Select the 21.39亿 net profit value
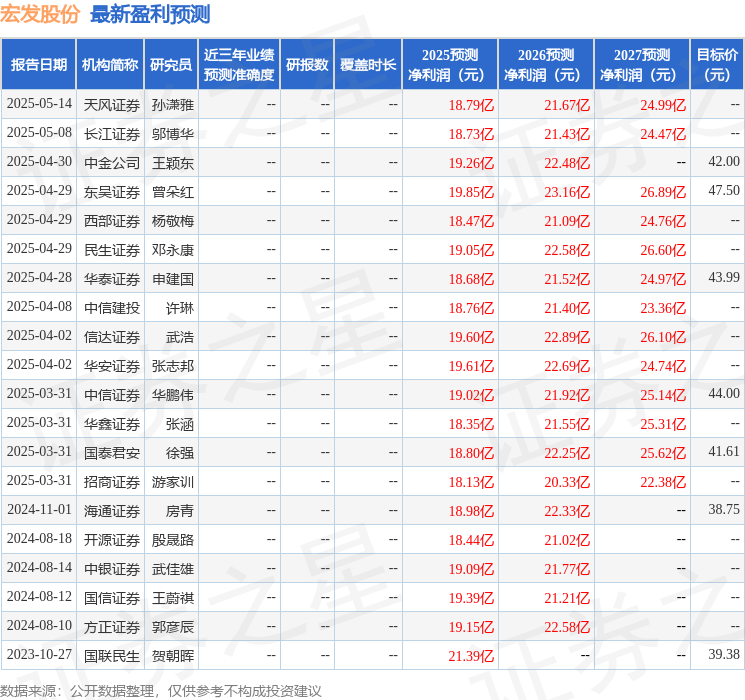The height and width of the screenshot is (700, 745). tap(471, 656)
